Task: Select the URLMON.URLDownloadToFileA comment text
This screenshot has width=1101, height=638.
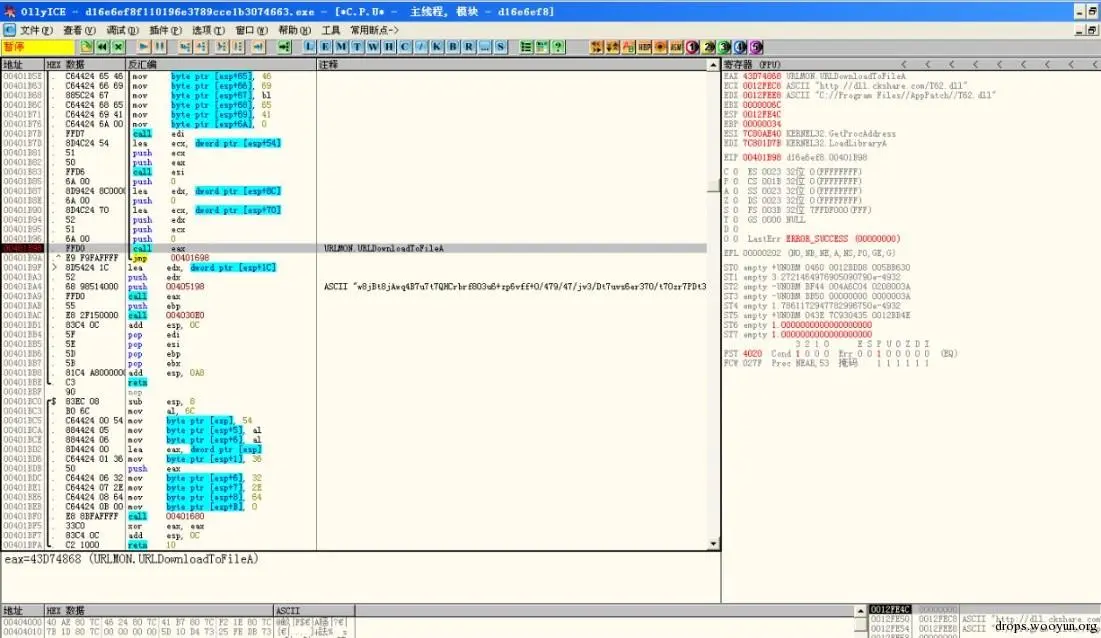Action: (383, 248)
